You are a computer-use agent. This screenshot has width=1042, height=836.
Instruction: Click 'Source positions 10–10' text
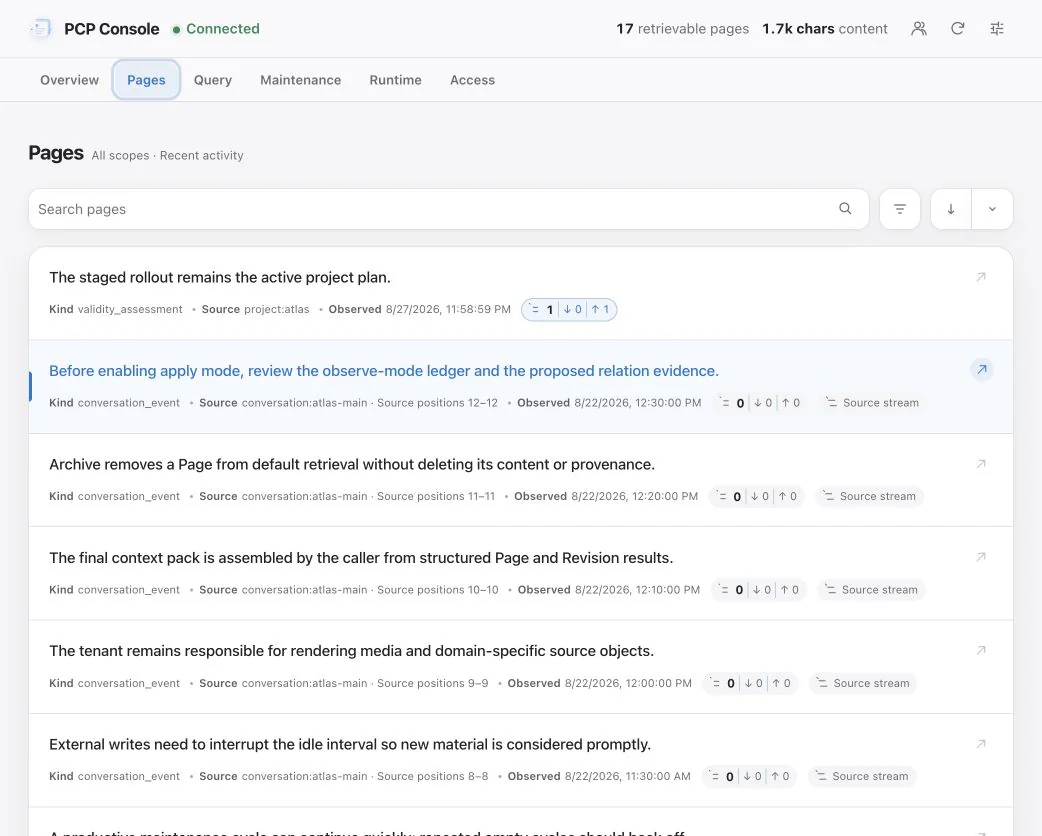438,589
